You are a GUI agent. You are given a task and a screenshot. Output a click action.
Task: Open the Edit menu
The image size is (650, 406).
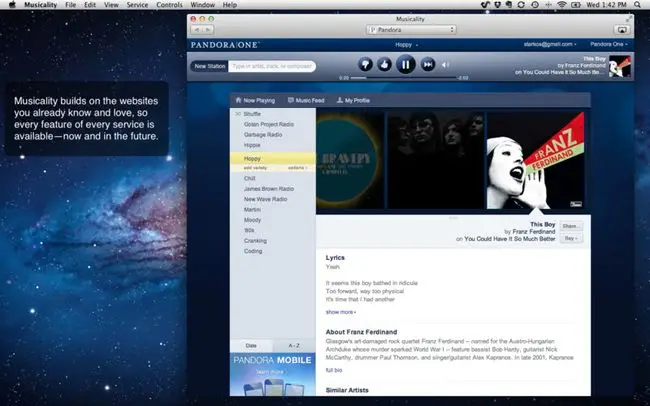click(x=90, y=5)
